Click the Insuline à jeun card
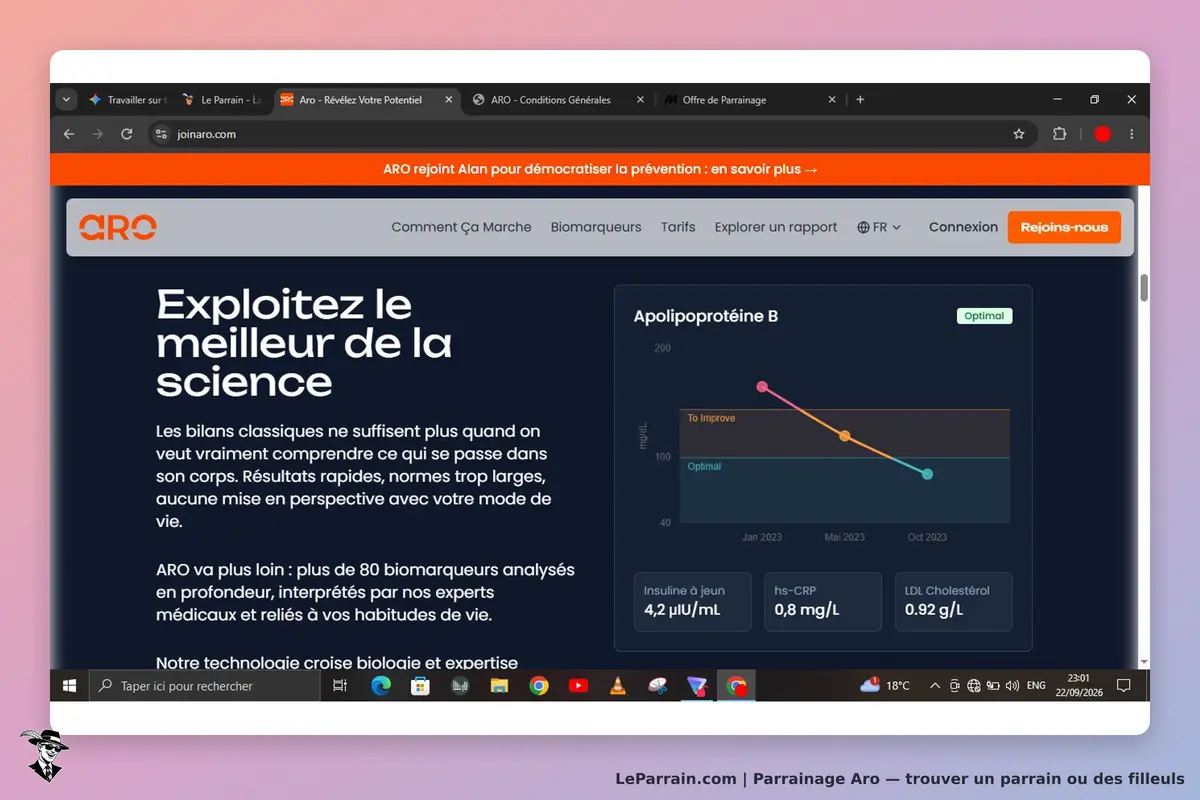This screenshot has height=800, width=1200. click(692, 601)
